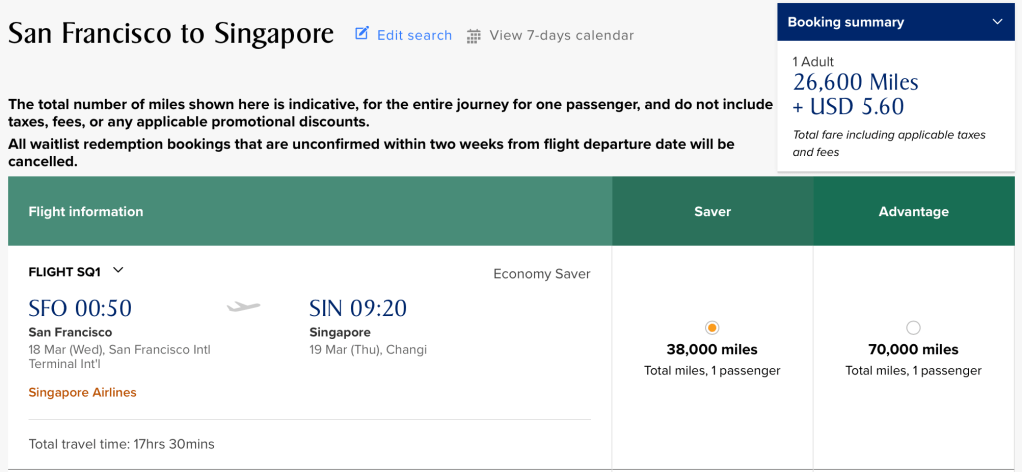Click the Singapore Airlines carrier link
The height and width of the screenshot is (472, 1022).
point(83,392)
